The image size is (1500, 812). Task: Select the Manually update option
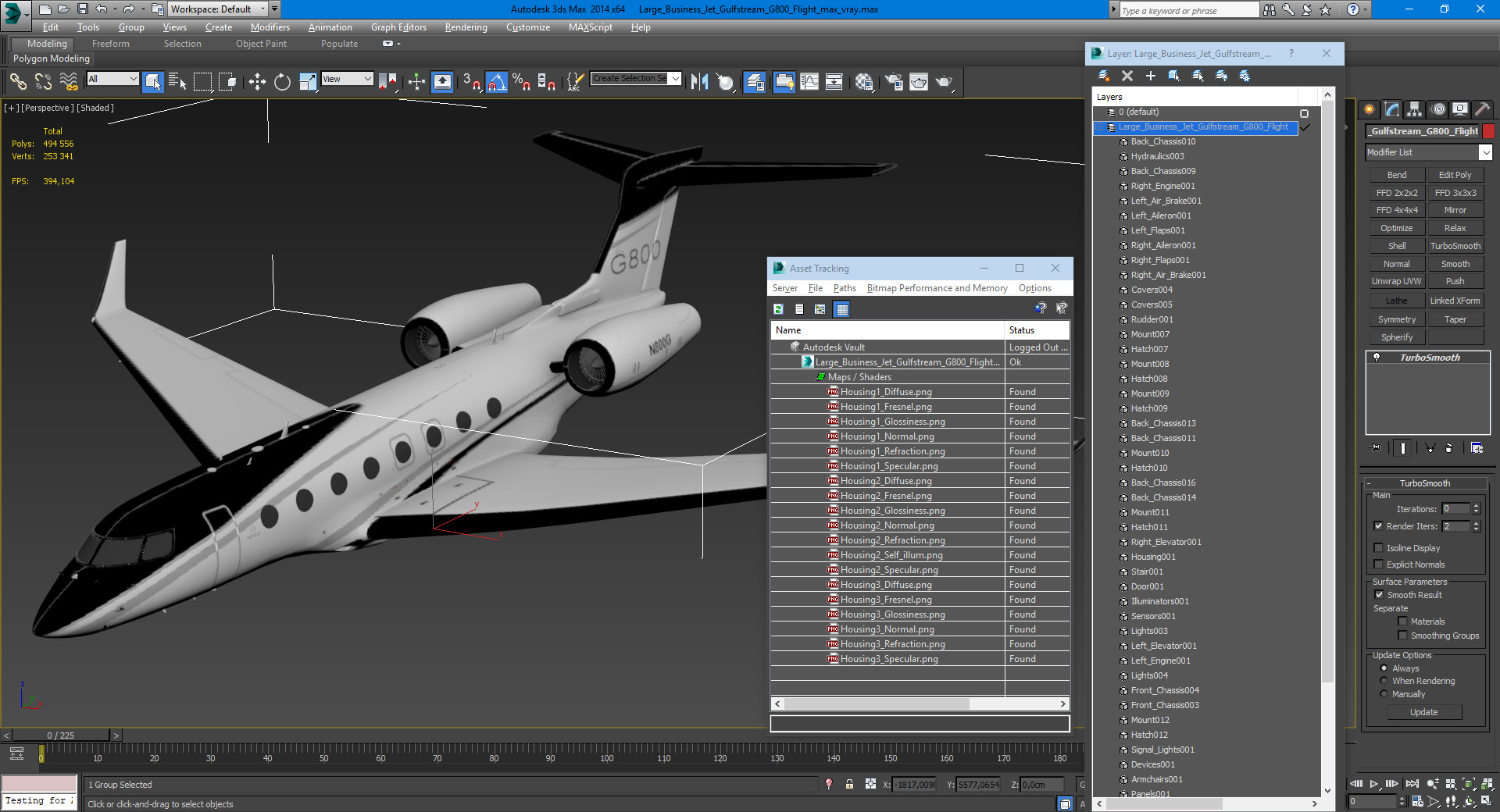tap(1384, 693)
